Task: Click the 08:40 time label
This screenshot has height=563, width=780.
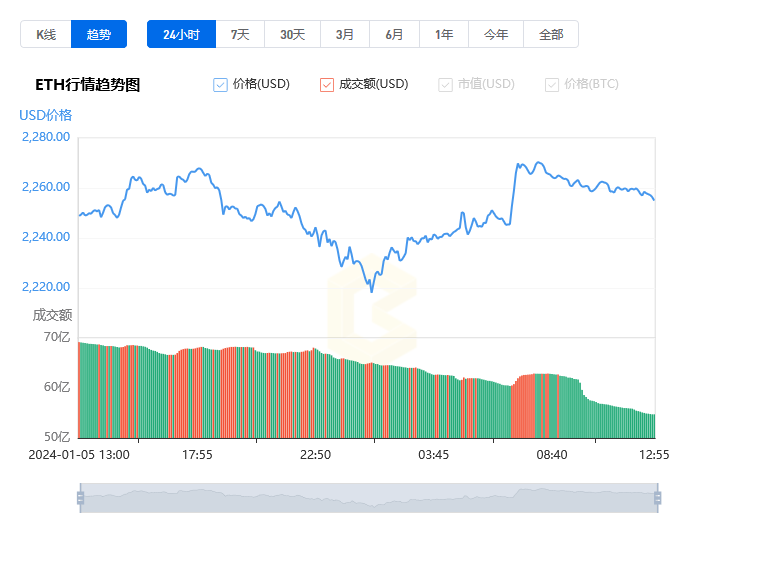Action: pyautogui.click(x=552, y=455)
